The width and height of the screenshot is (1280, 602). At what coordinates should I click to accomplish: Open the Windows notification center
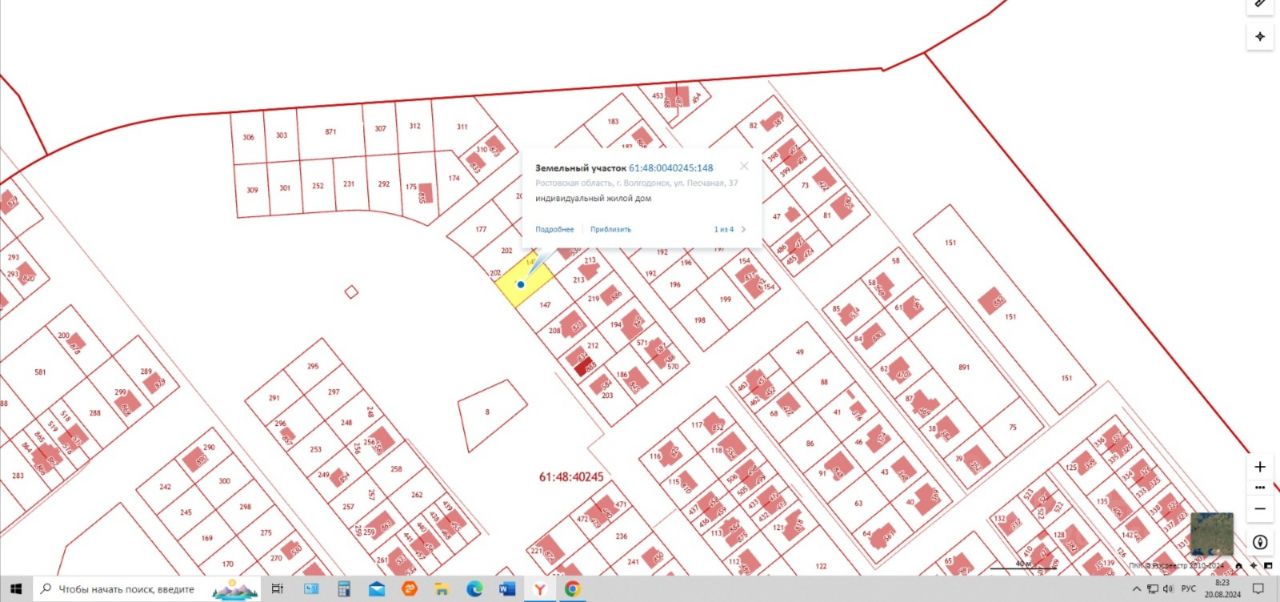click(x=1258, y=589)
